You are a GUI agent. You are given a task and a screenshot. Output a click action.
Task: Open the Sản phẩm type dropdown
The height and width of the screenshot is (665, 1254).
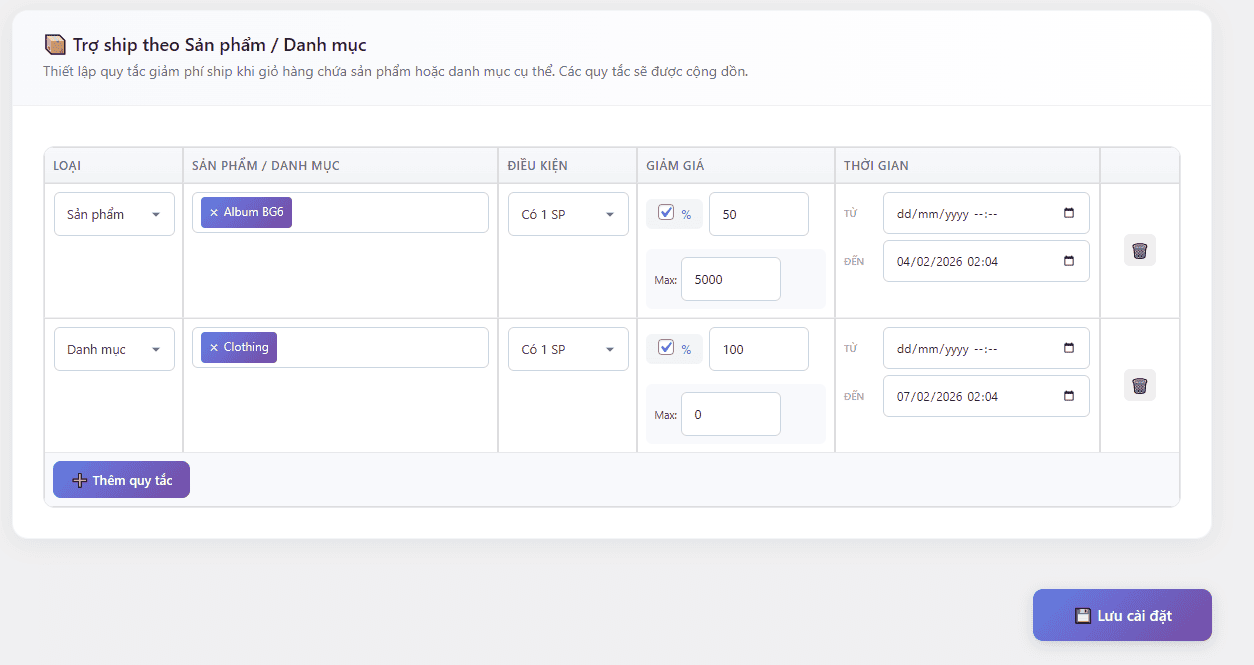pyautogui.click(x=114, y=214)
